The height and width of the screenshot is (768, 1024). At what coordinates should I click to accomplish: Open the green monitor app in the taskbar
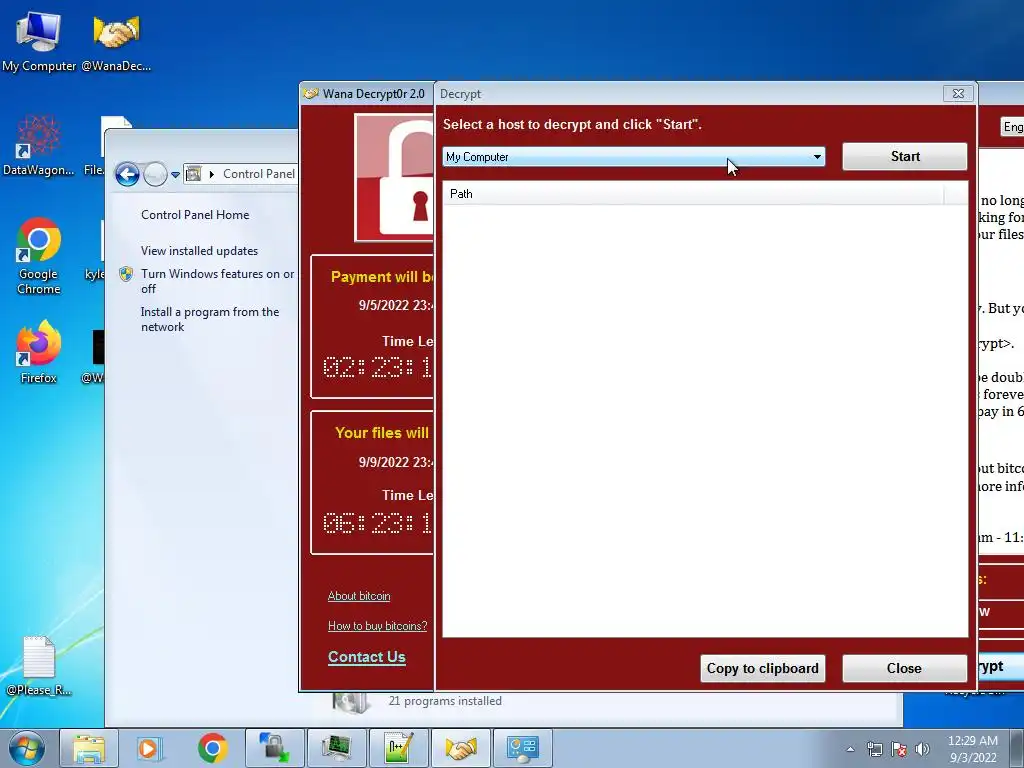pyautogui.click(x=336, y=748)
